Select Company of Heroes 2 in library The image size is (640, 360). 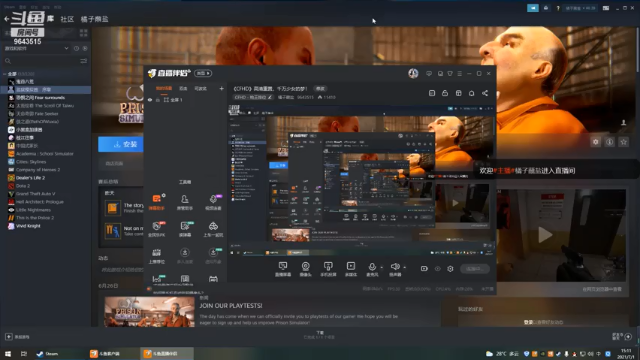coord(38,170)
